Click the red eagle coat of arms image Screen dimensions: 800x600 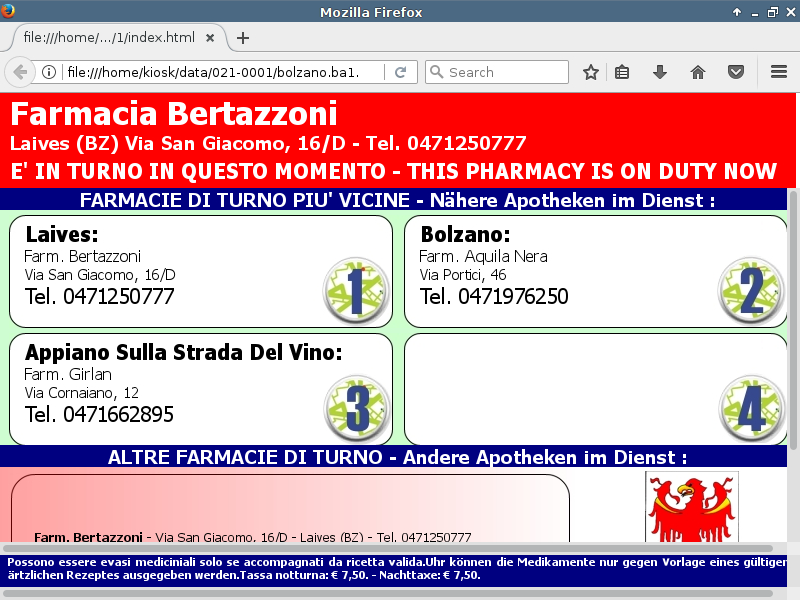(691, 507)
